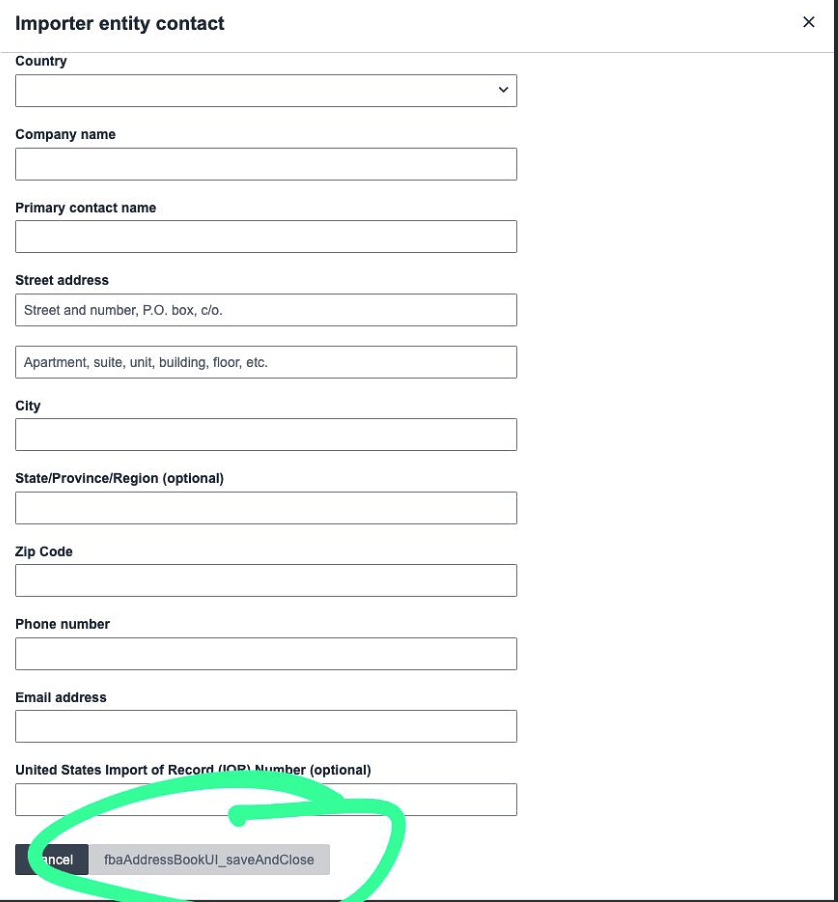Close the Importer entity contact dialog

pyautogui.click(x=809, y=22)
